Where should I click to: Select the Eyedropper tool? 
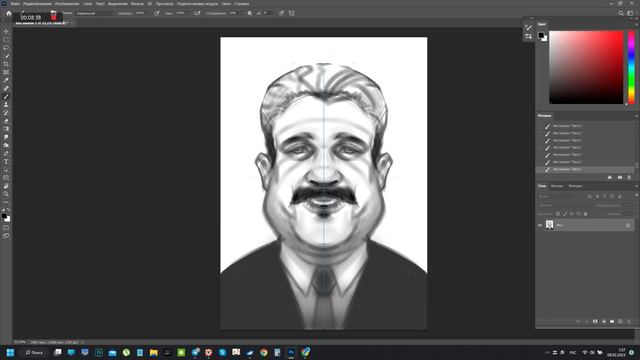point(6,80)
